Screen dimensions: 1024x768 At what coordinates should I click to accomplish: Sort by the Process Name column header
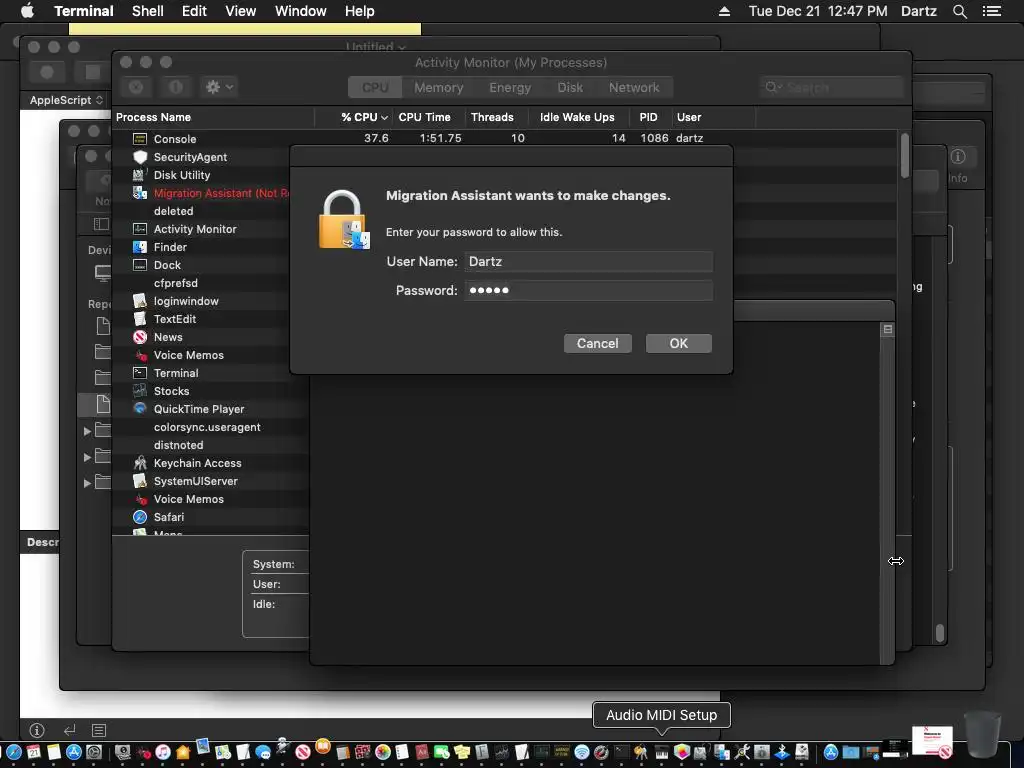(x=213, y=118)
